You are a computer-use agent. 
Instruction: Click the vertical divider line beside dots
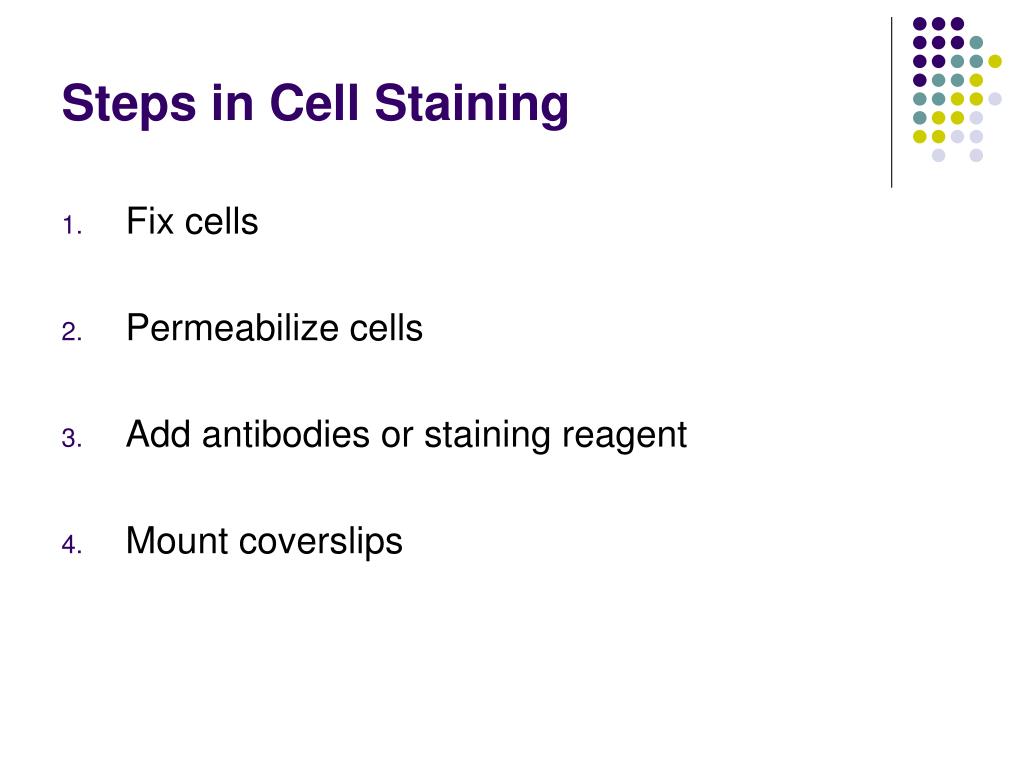pyautogui.click(x=891, y=103)
